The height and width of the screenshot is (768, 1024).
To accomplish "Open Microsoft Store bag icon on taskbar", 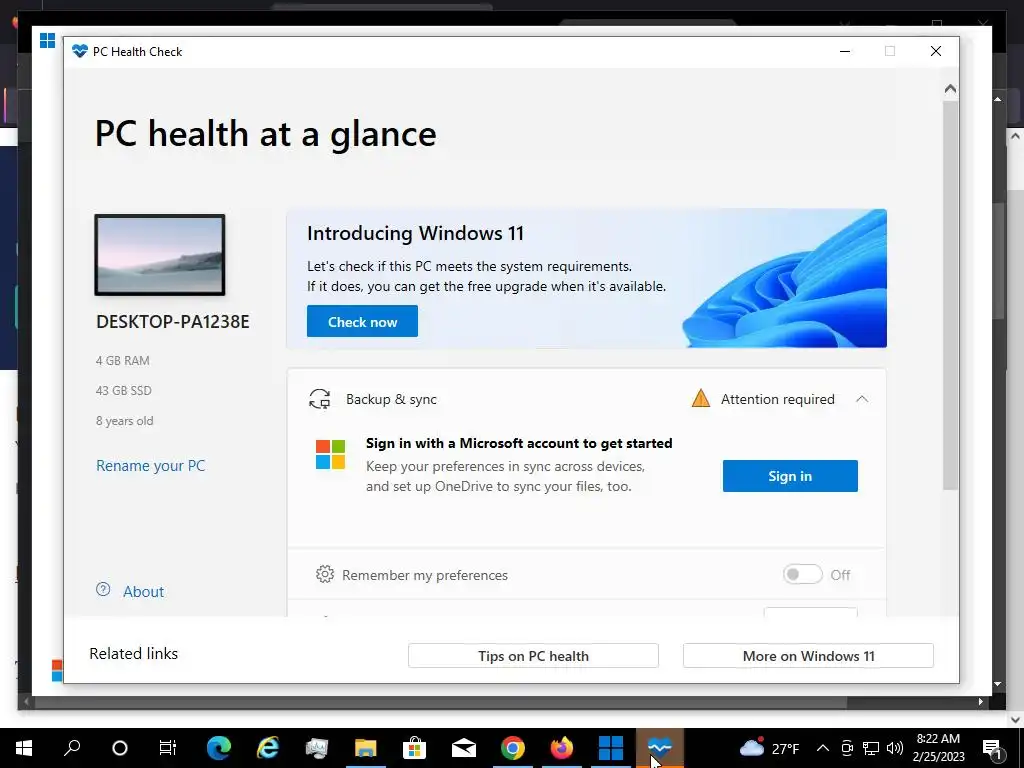I will pos(414,748).
